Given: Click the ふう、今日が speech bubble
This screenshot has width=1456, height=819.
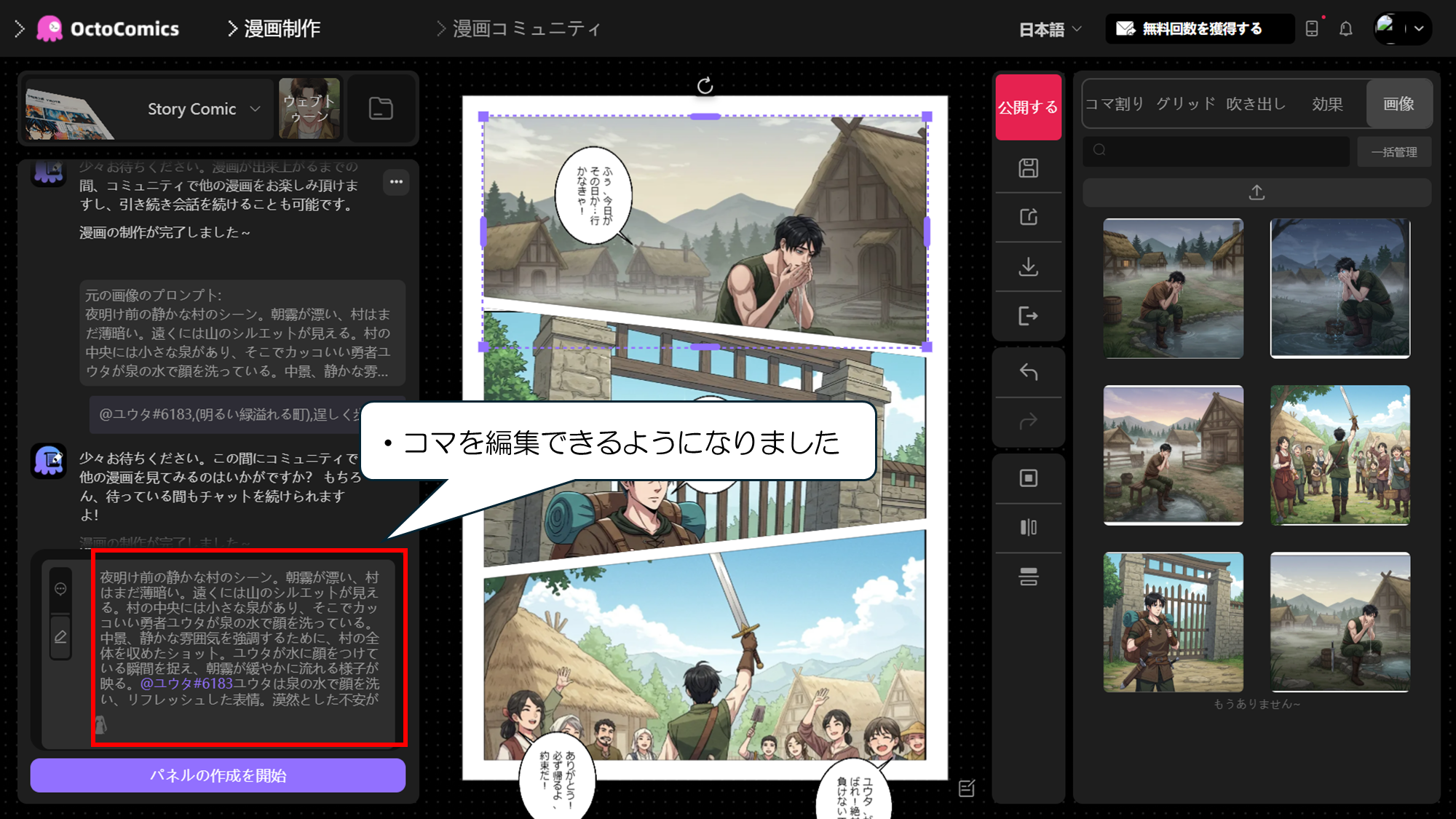Looking at the screenshot, I should [593, 195].
